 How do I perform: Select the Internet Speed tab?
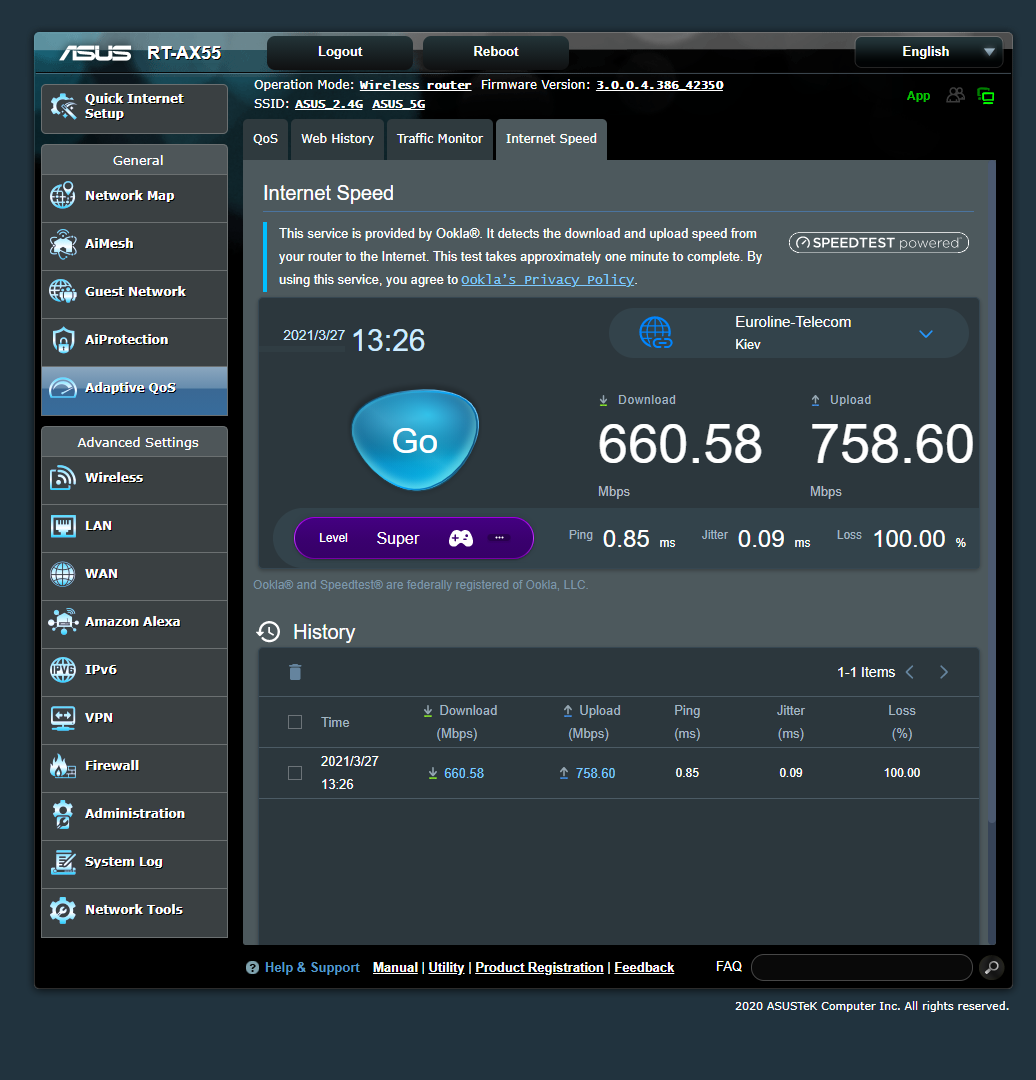click(x=551, y=139)
